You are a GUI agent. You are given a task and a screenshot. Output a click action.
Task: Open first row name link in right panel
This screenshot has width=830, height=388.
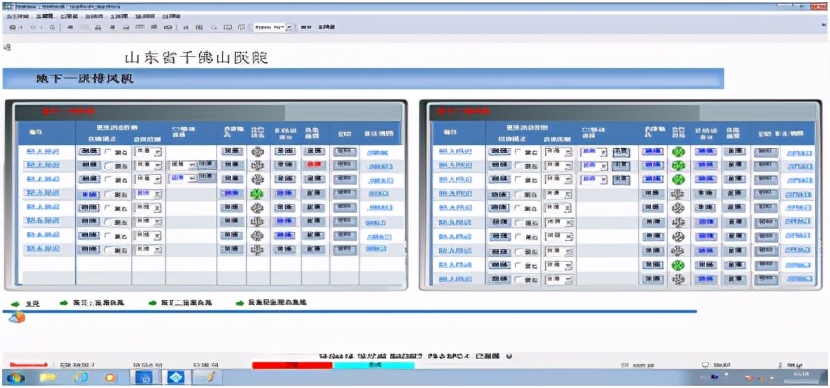coord(455,152)
